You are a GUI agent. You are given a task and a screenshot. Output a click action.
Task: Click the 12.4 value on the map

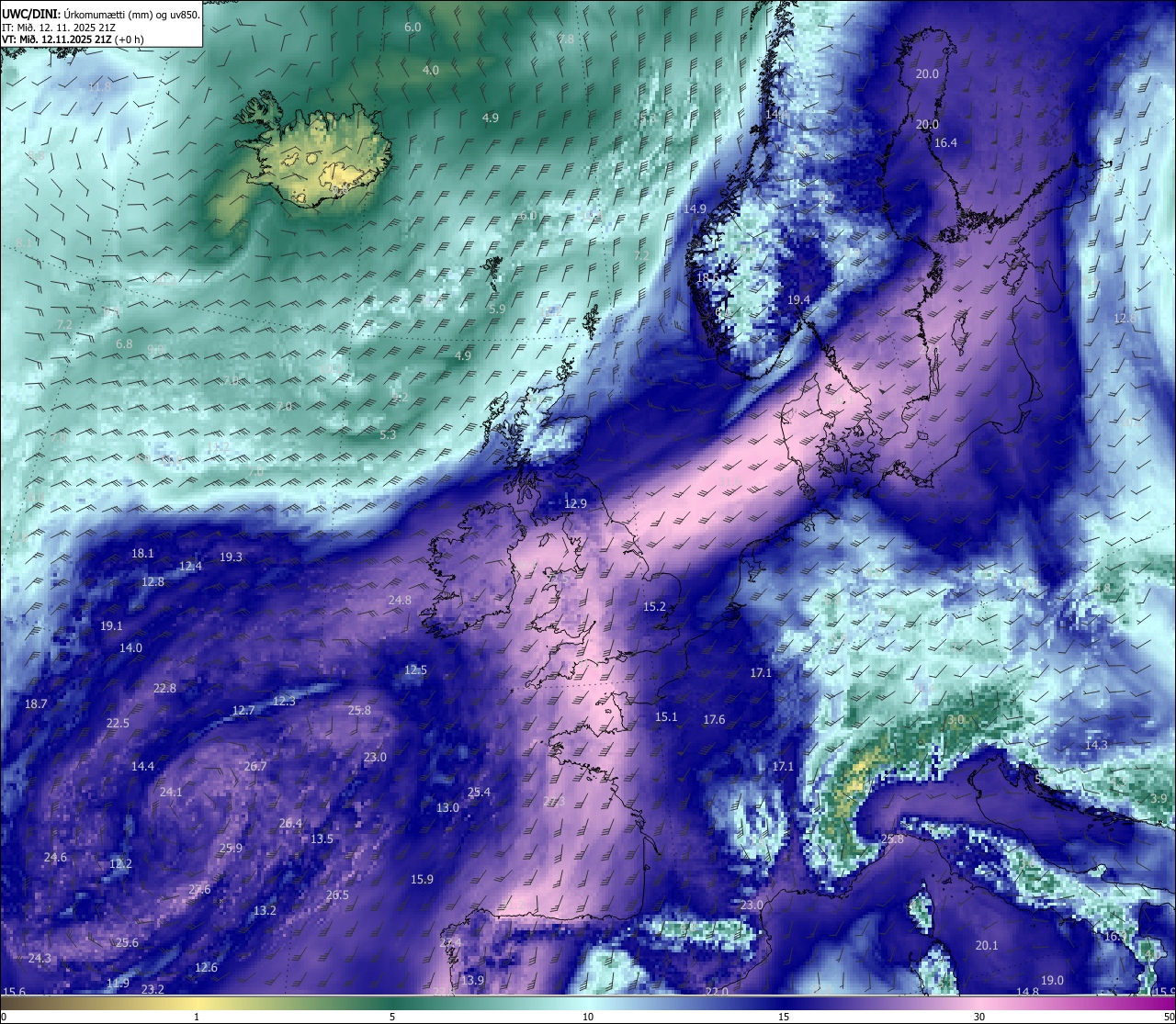pyautogui.click(x=190, y=567)
